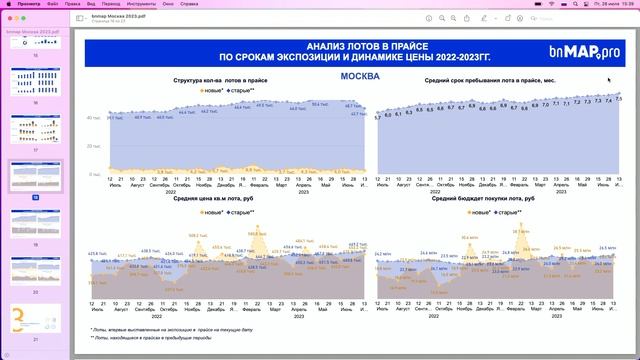
Task: Click the 'новые' legend in the top-left chart
Action: coord(211,91)
